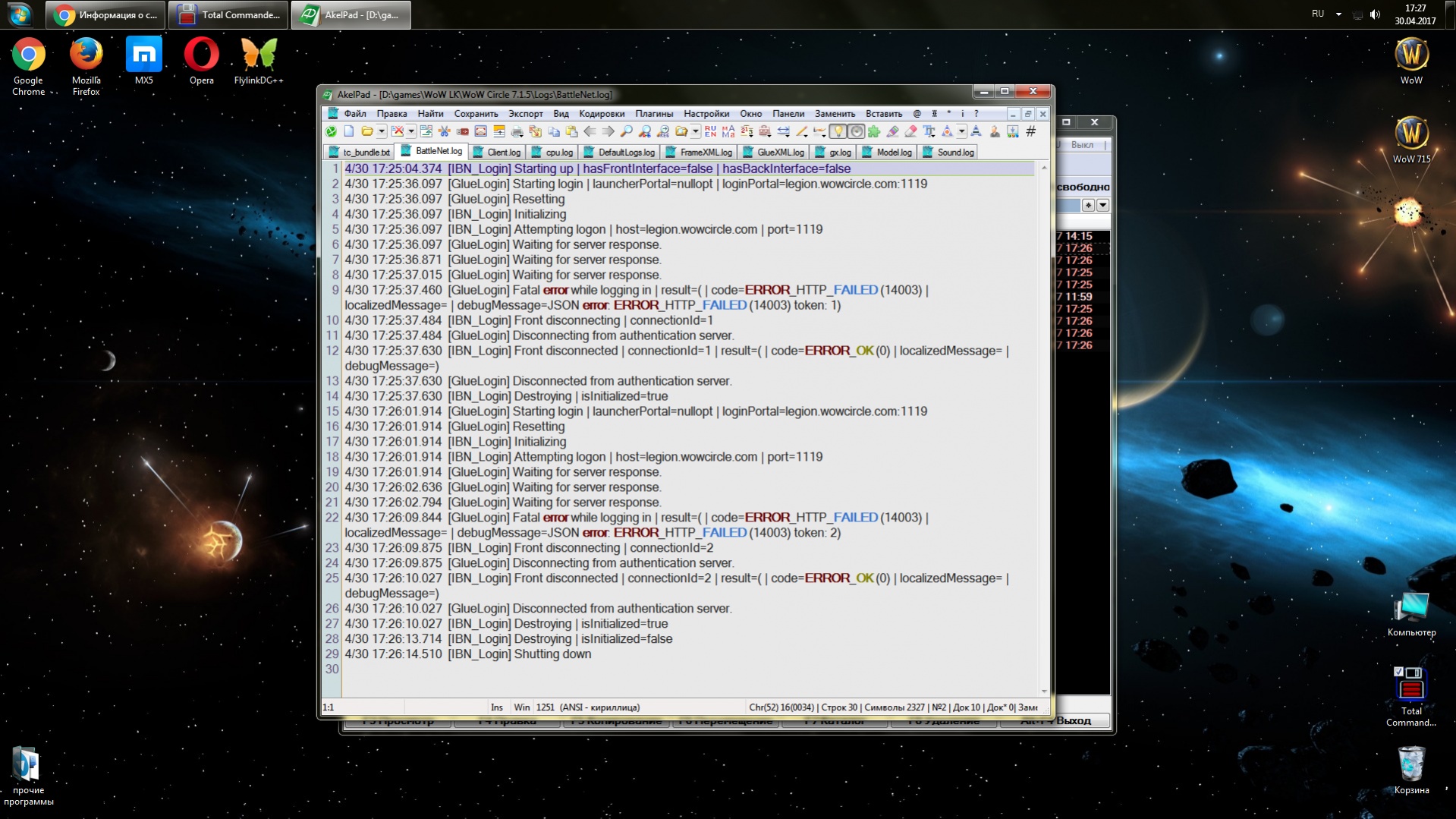Click the scissors Cut icon

pyautogui.click(x=445, y=132)
